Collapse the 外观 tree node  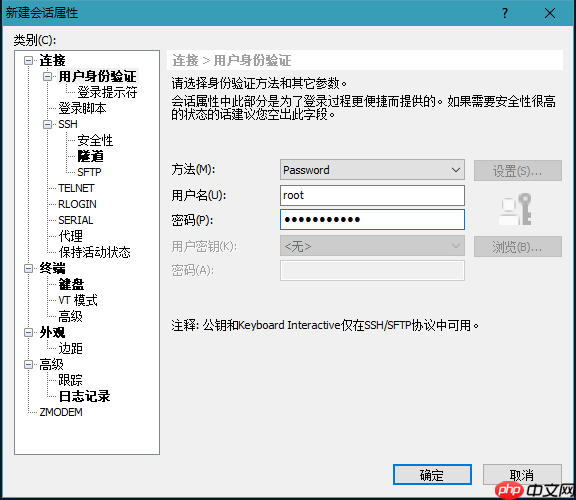click(x=28, y=332)
